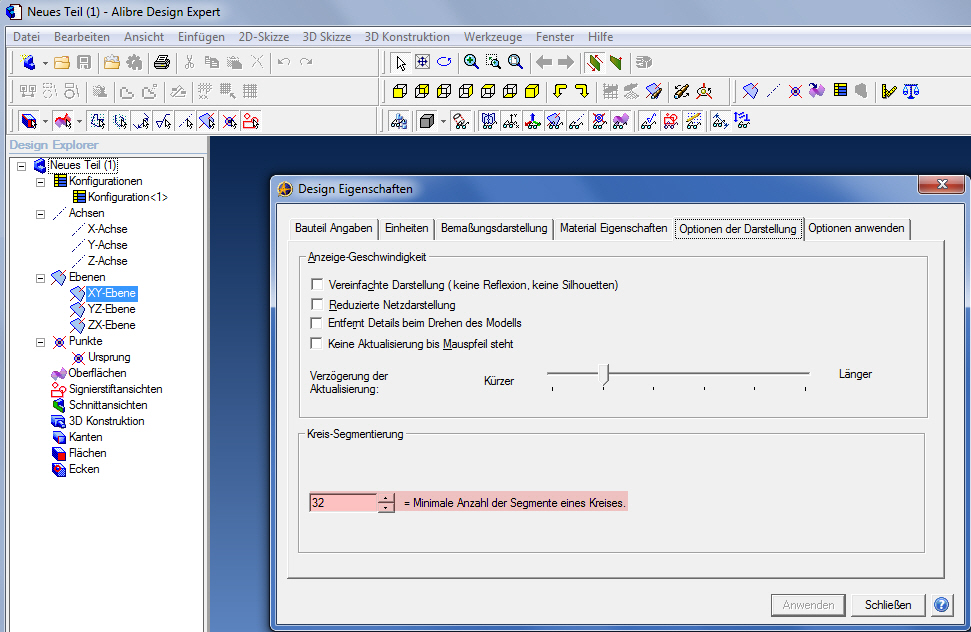Viewport: 971px width, 632px height.
Task: Collapse the Punkte tree node
Action: coord(40,342)
